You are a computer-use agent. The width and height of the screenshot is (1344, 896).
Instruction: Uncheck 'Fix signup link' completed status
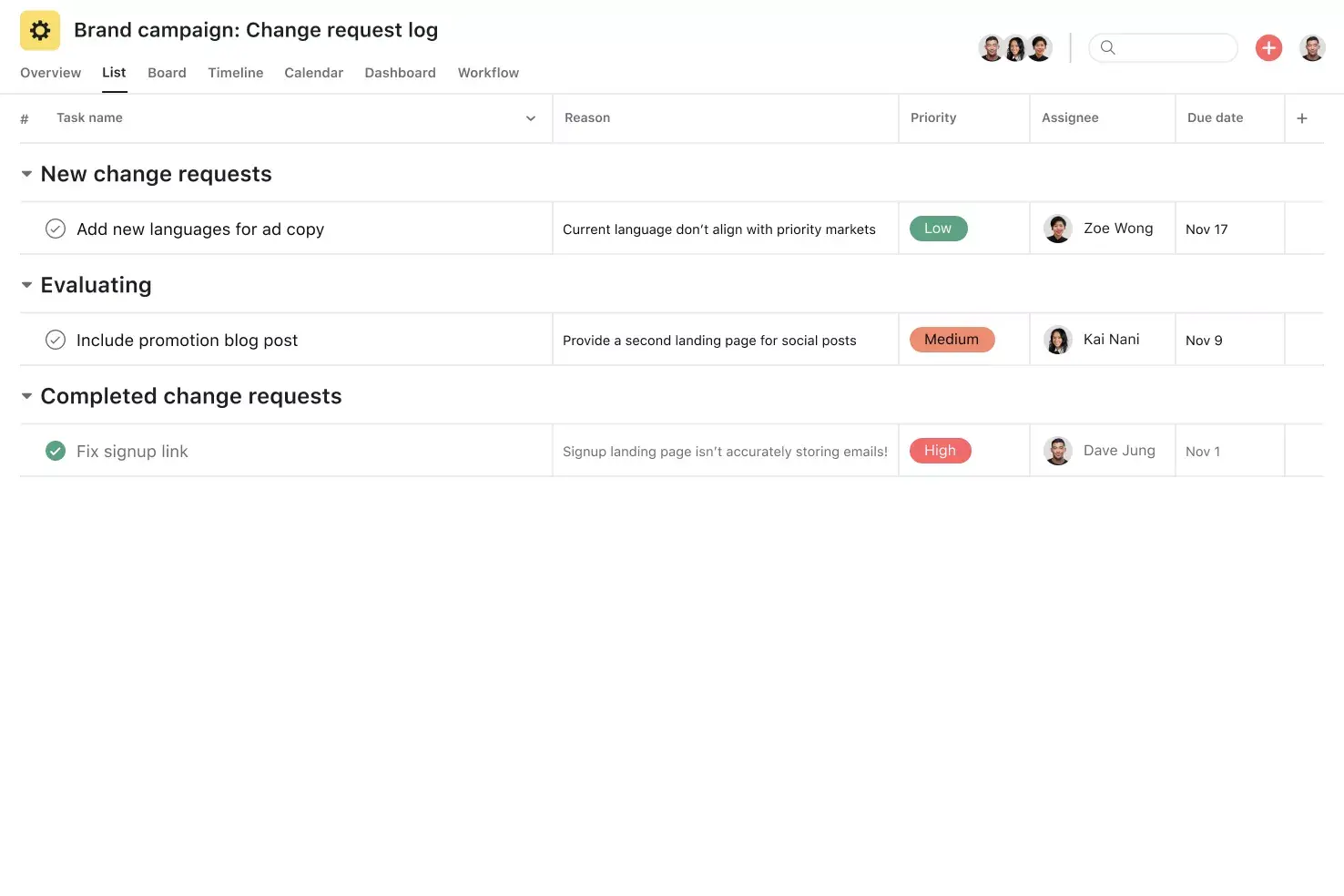coord(55,450)
